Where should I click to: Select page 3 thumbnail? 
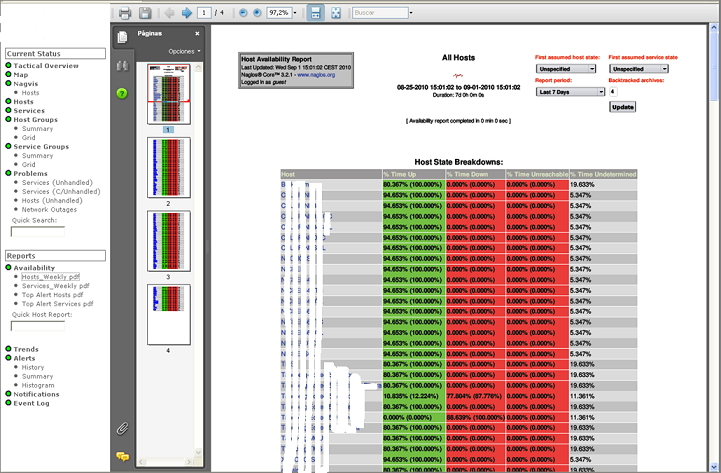(x=169, y=241)
